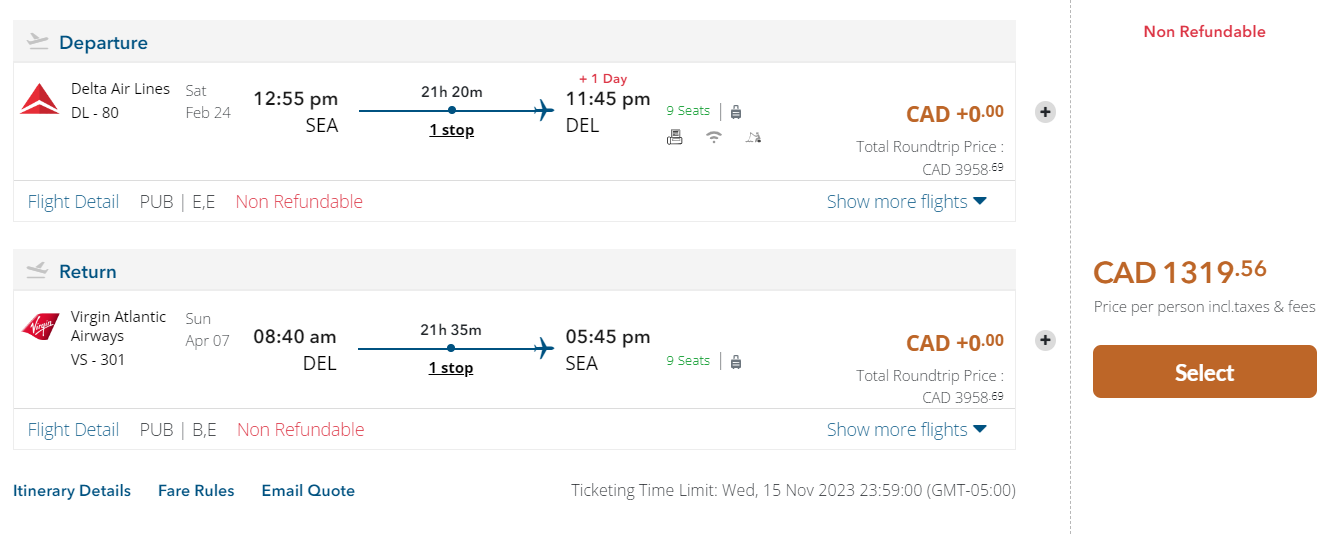
Task: Open Itinerary Details
Action: click(x=72, y=491)
